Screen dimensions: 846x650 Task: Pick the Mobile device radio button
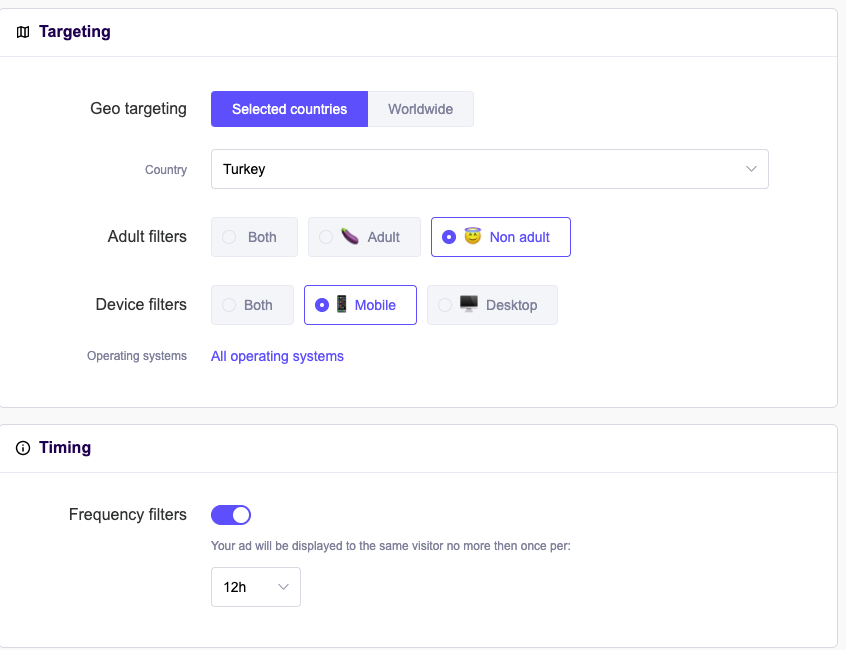(x=322, y=305)
